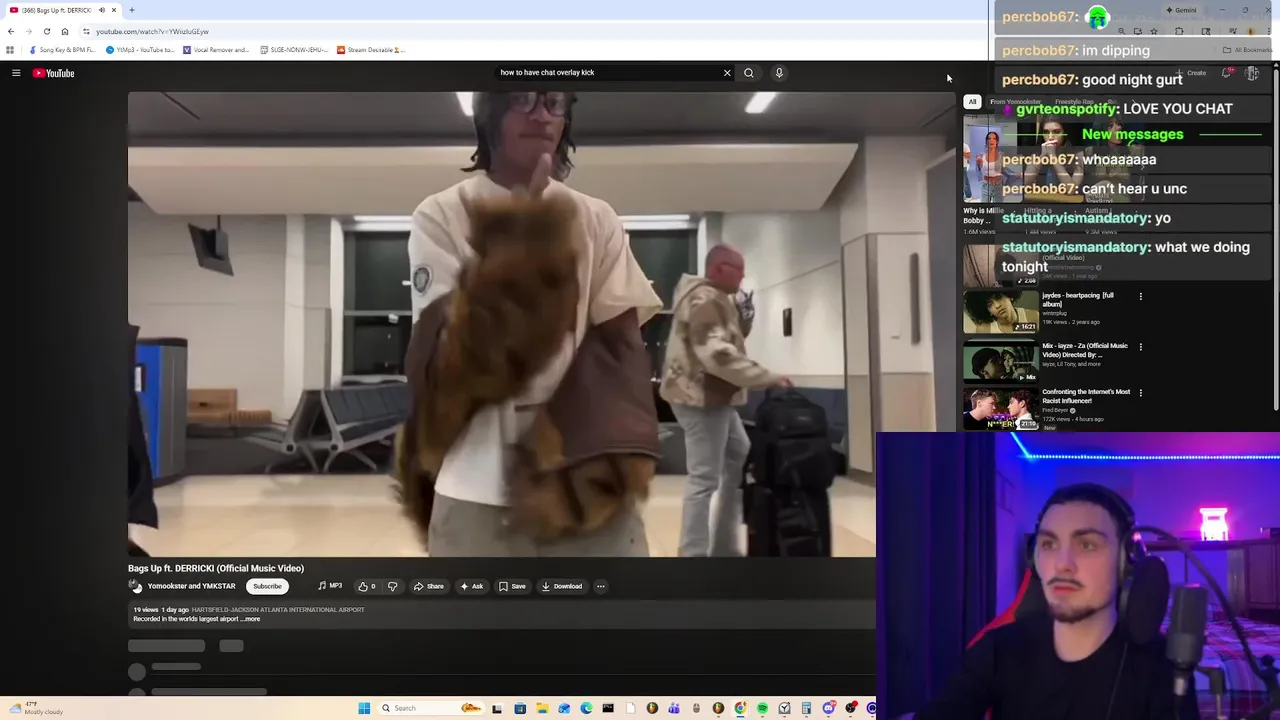Open jaydes heartpacing full album thumbnail
The height and width of the screenshot is (720, 1280).
coord(1000,311)
